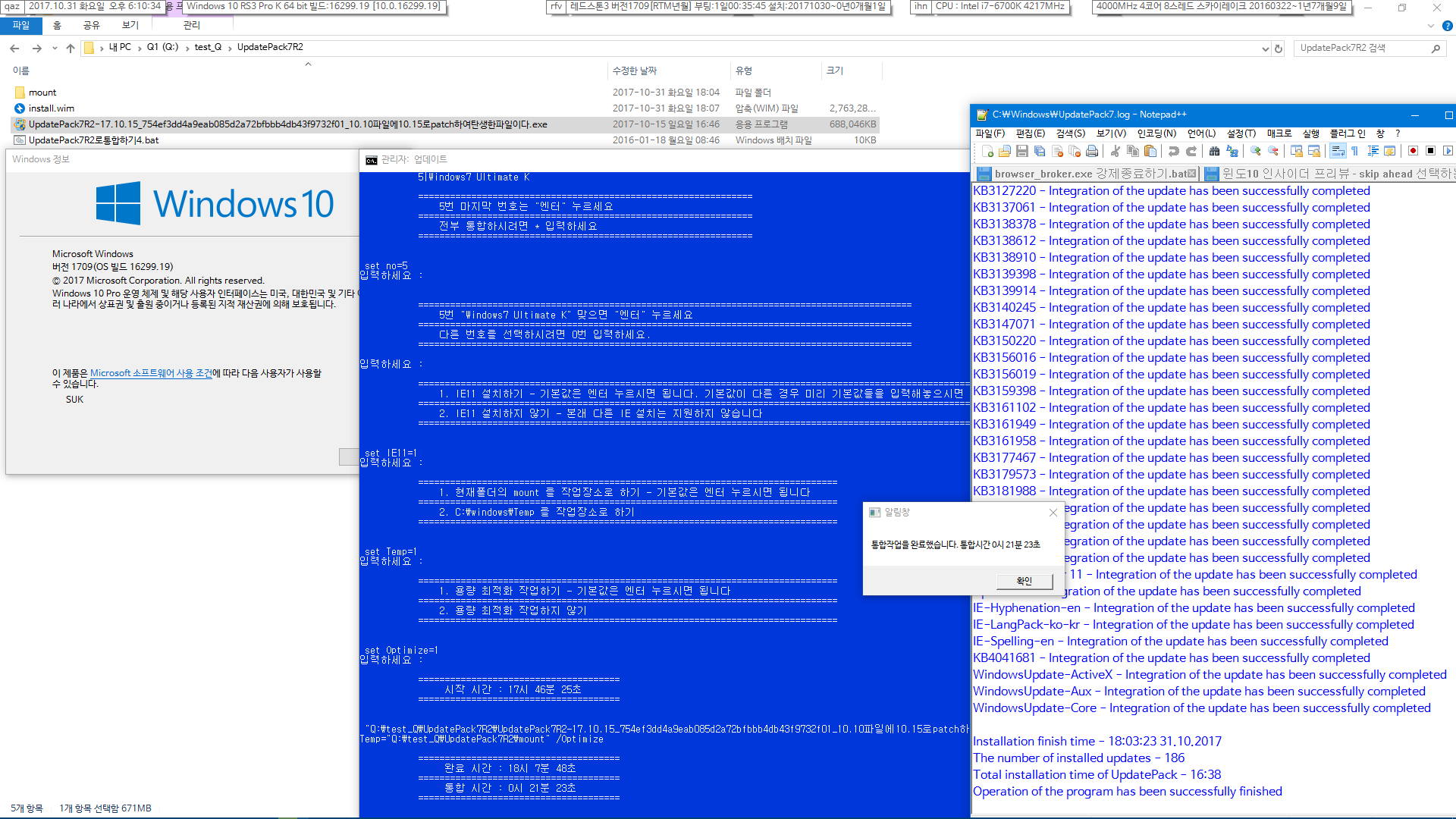This screenshot has height=819, width=1456.
Task: Click the user-defined language icon
Action: click(1390, 151)
